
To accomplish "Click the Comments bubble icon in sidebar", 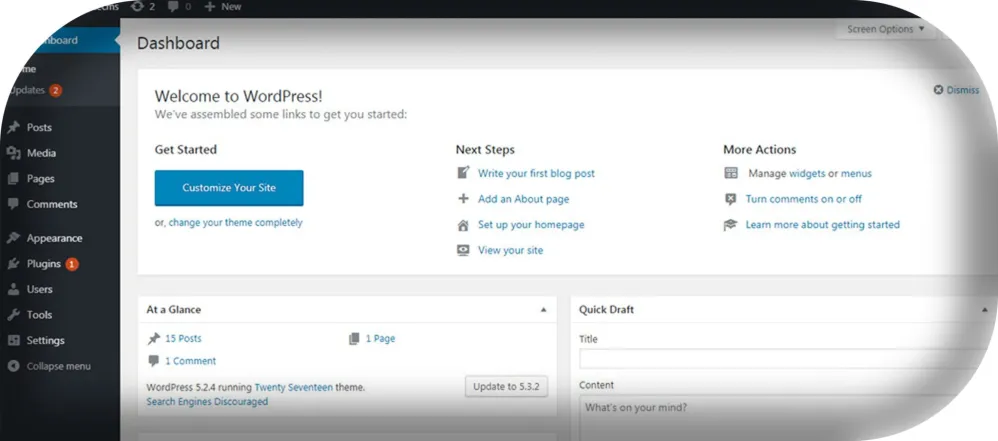I will point(13,204).
